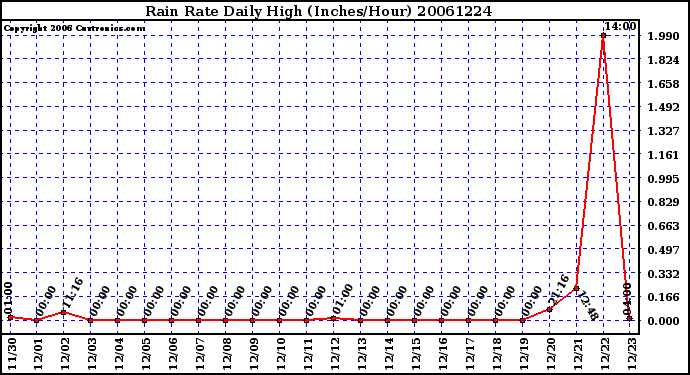Select the 12/04 x-axis date label
Screen dimensions: 690x375
click(x=119, y=354)
